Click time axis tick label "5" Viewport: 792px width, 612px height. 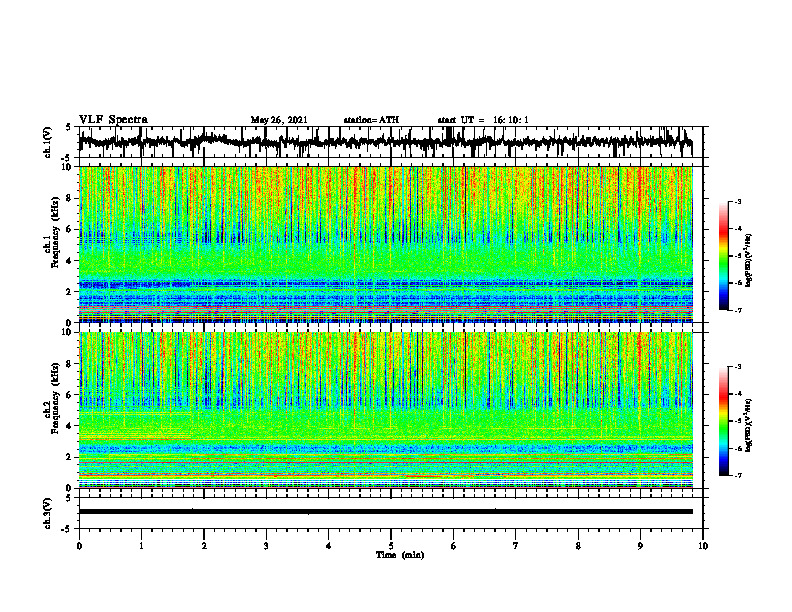pyautogui.click(x=391, y=546)
